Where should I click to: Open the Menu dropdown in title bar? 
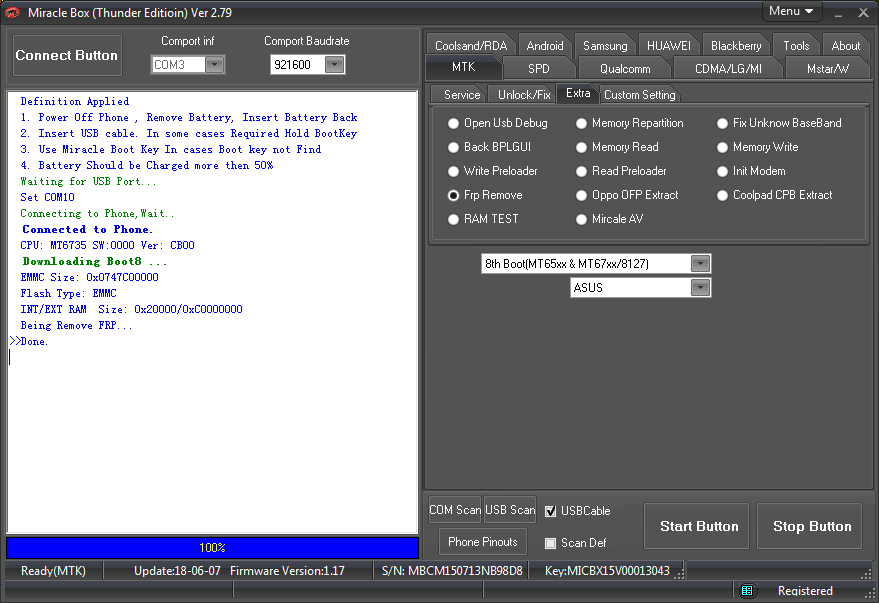792,11
